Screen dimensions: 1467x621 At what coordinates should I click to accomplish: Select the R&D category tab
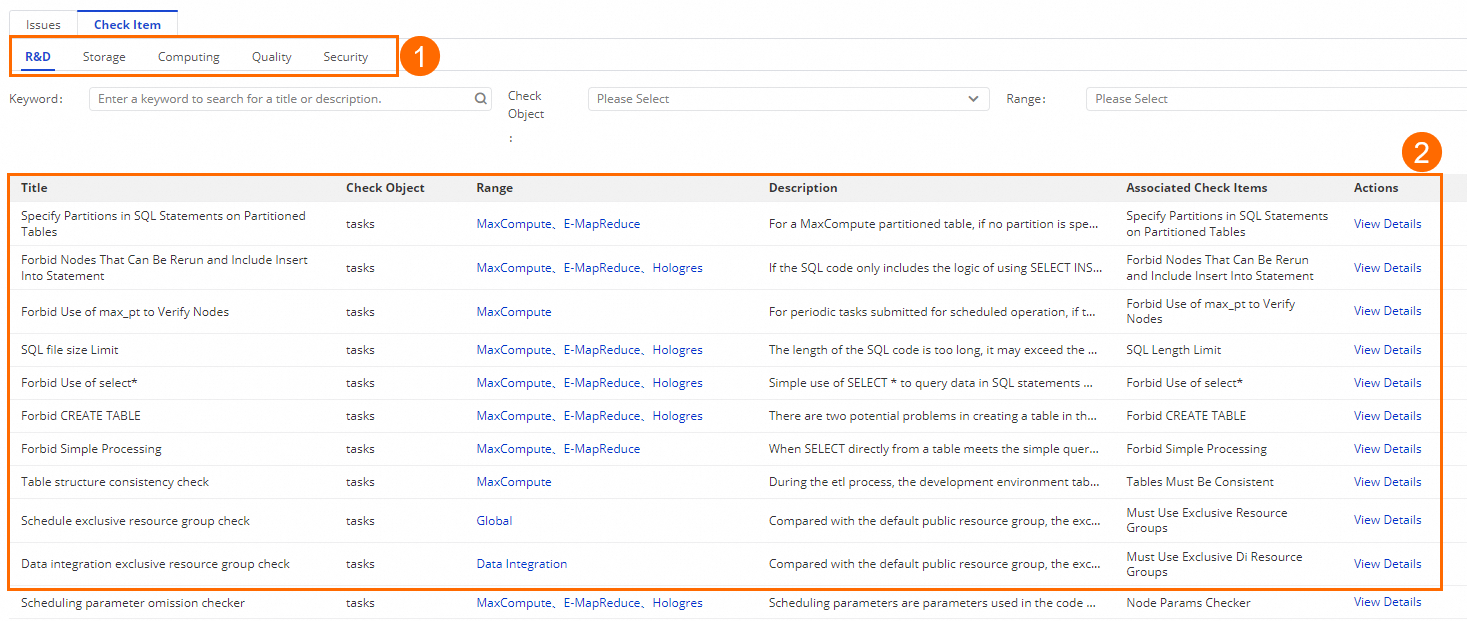pos(38,57)
